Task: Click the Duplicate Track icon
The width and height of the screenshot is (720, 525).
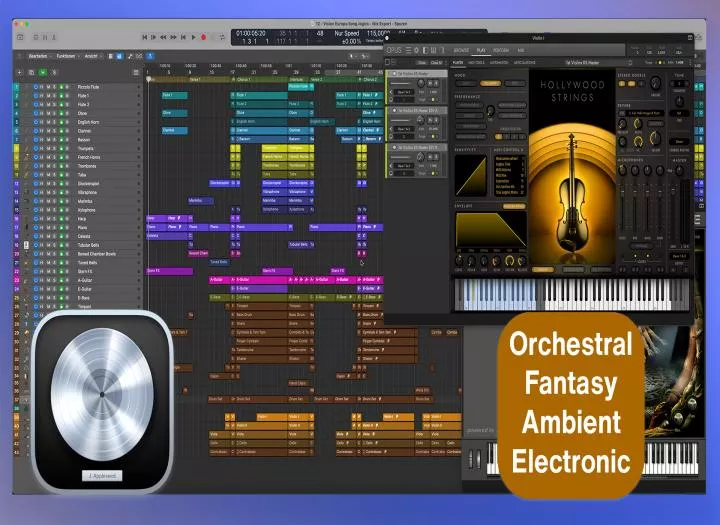Action: click(31, 73)
